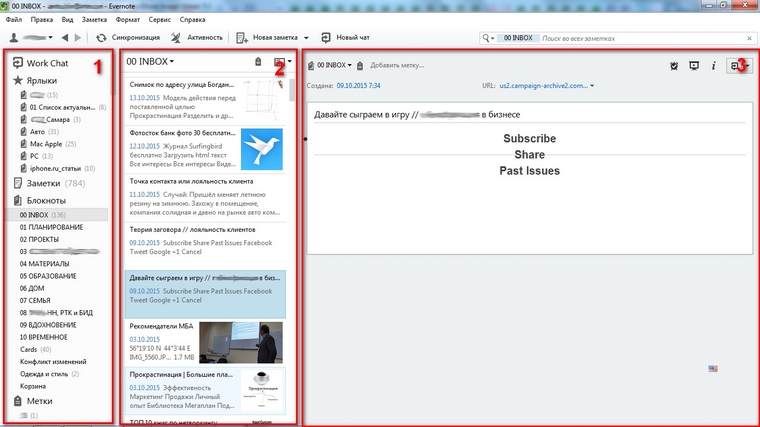Change the note's 00 INBOX notebook dropdown
Viewport: 760px width, 427px height.
click(x=330, y=65)
